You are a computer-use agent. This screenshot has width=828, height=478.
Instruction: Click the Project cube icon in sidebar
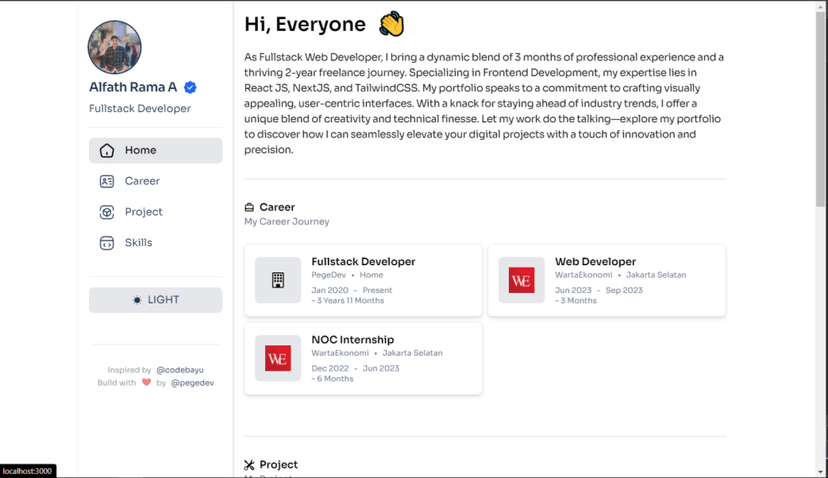[107, 212]
